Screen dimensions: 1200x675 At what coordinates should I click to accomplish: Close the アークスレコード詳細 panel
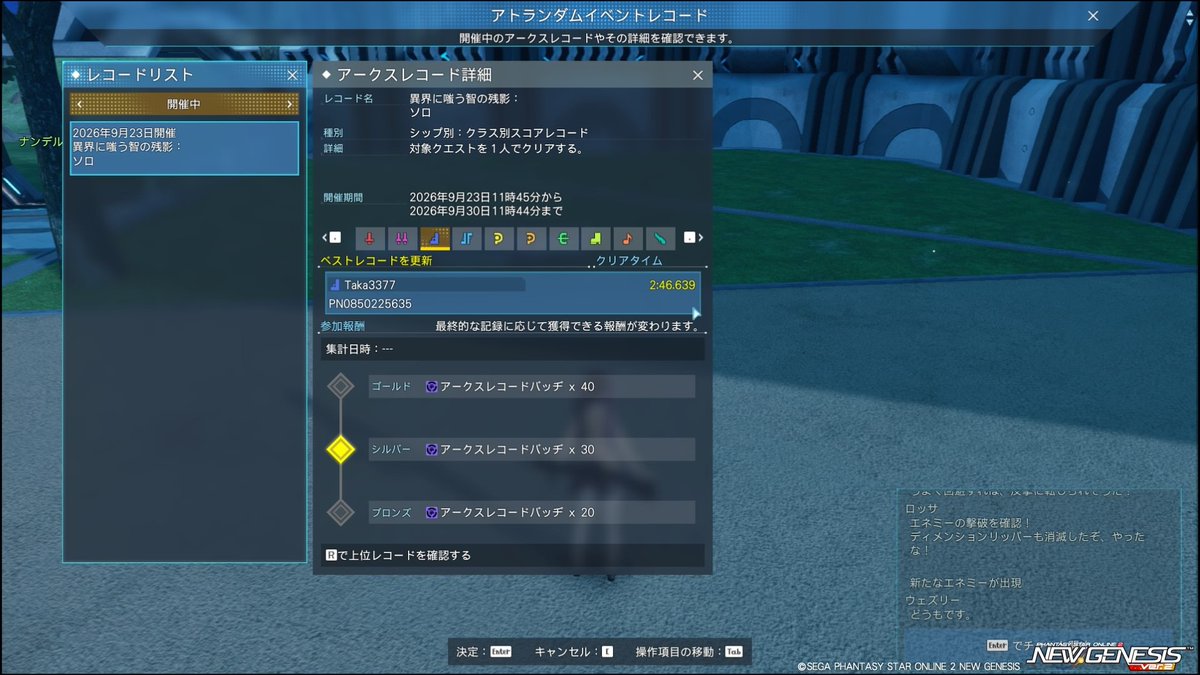[698, 75]
